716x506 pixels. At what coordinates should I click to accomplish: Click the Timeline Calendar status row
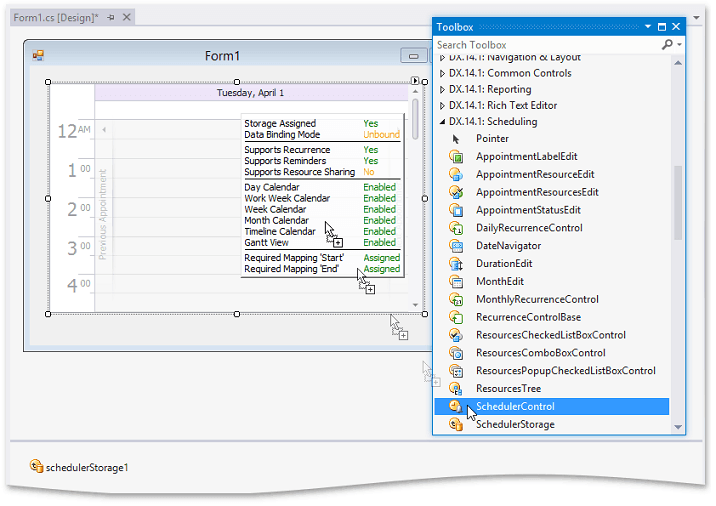[322, 232]
